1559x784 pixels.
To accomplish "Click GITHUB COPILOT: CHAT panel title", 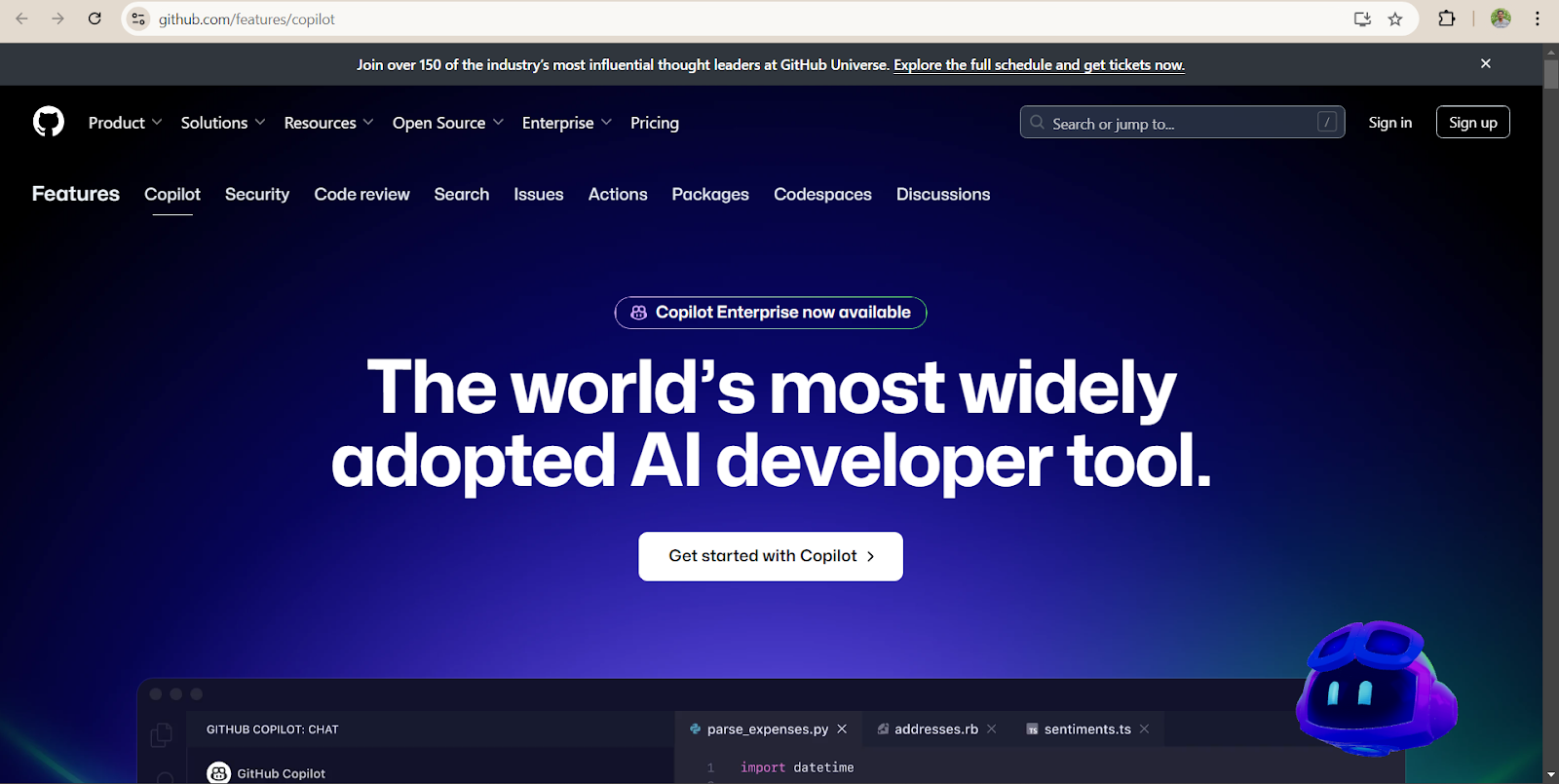I will [273, 729].
